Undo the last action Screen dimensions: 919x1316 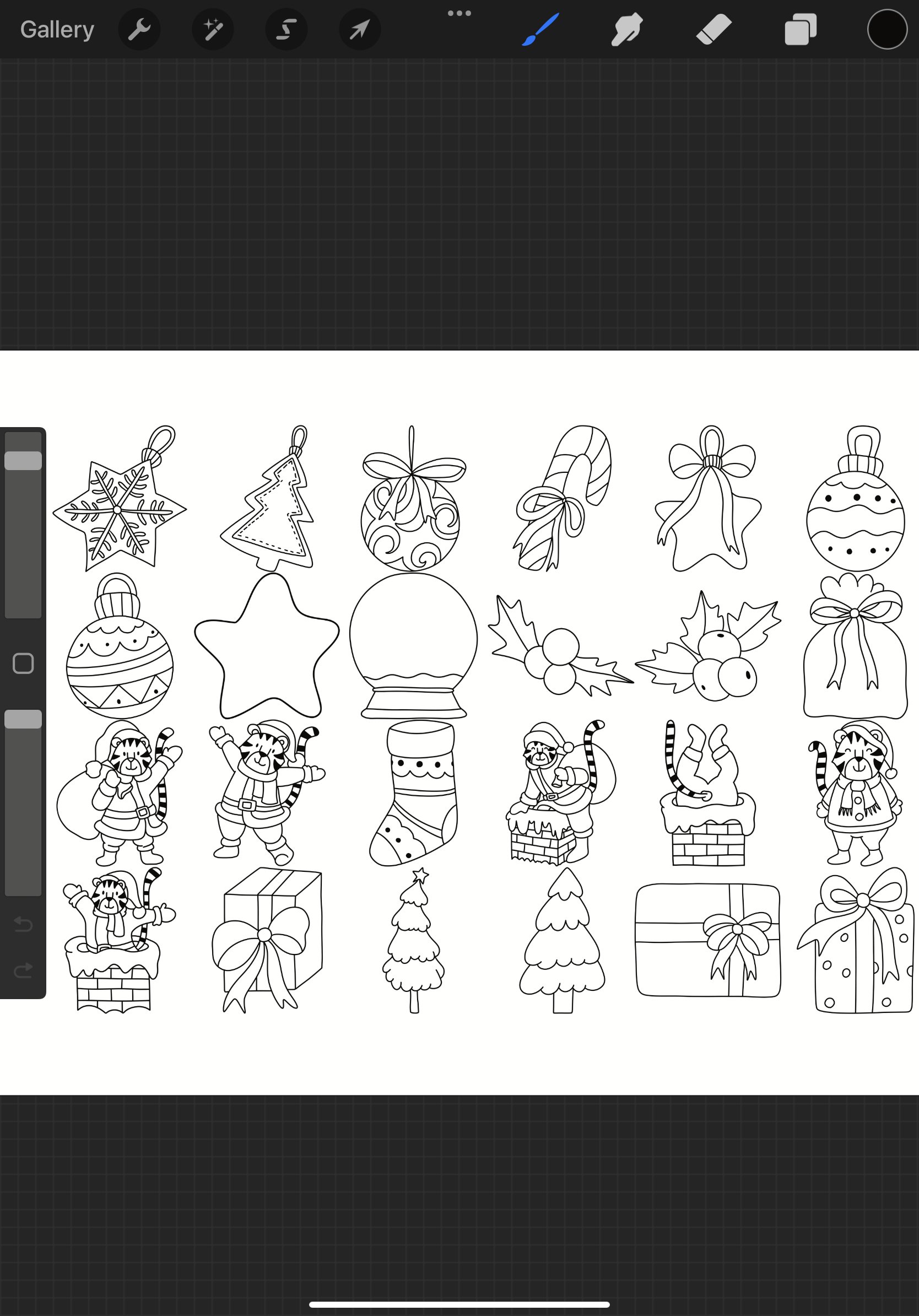[23, 924]
